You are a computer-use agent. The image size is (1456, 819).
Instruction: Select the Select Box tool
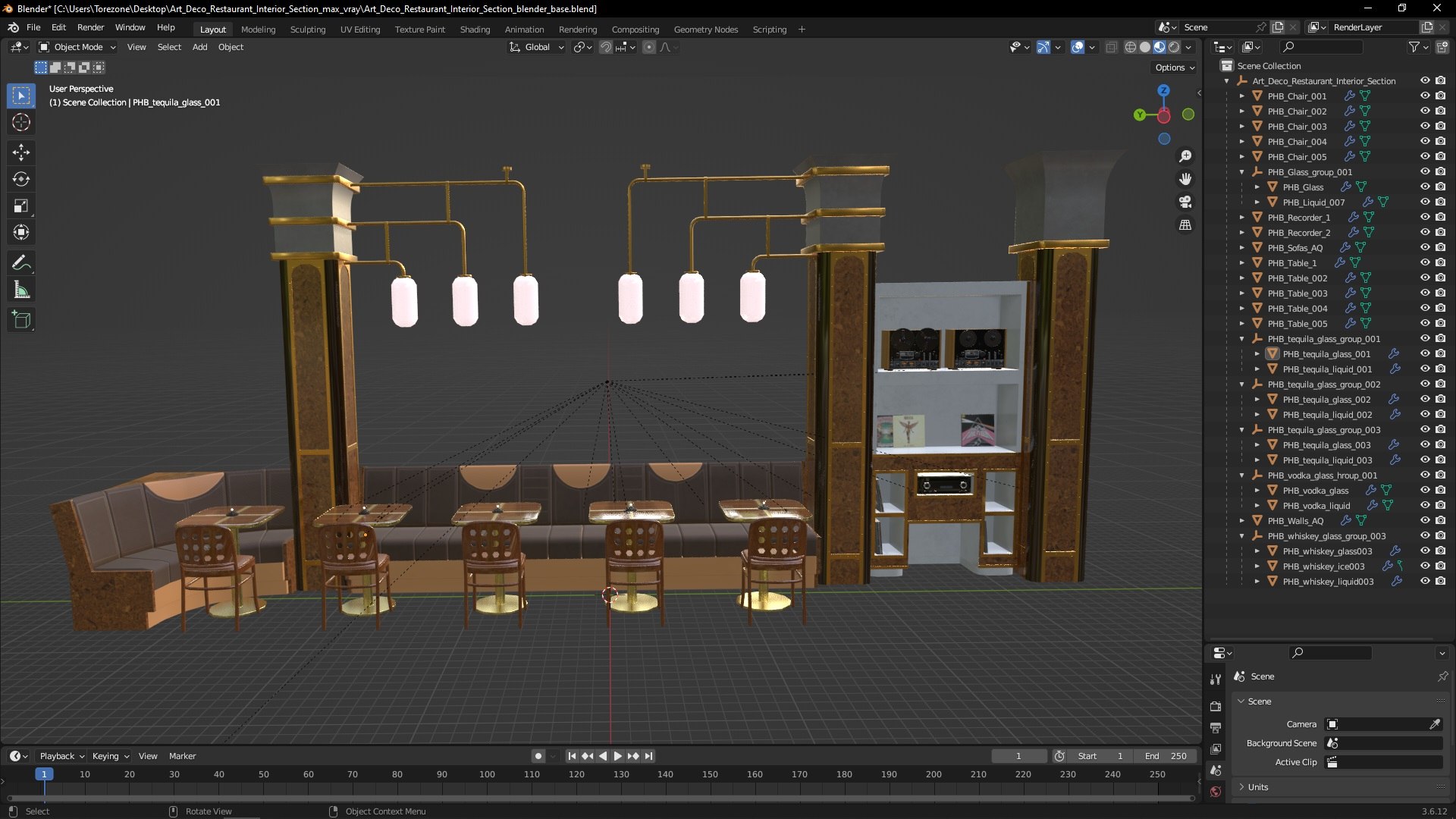coord(21,96)
